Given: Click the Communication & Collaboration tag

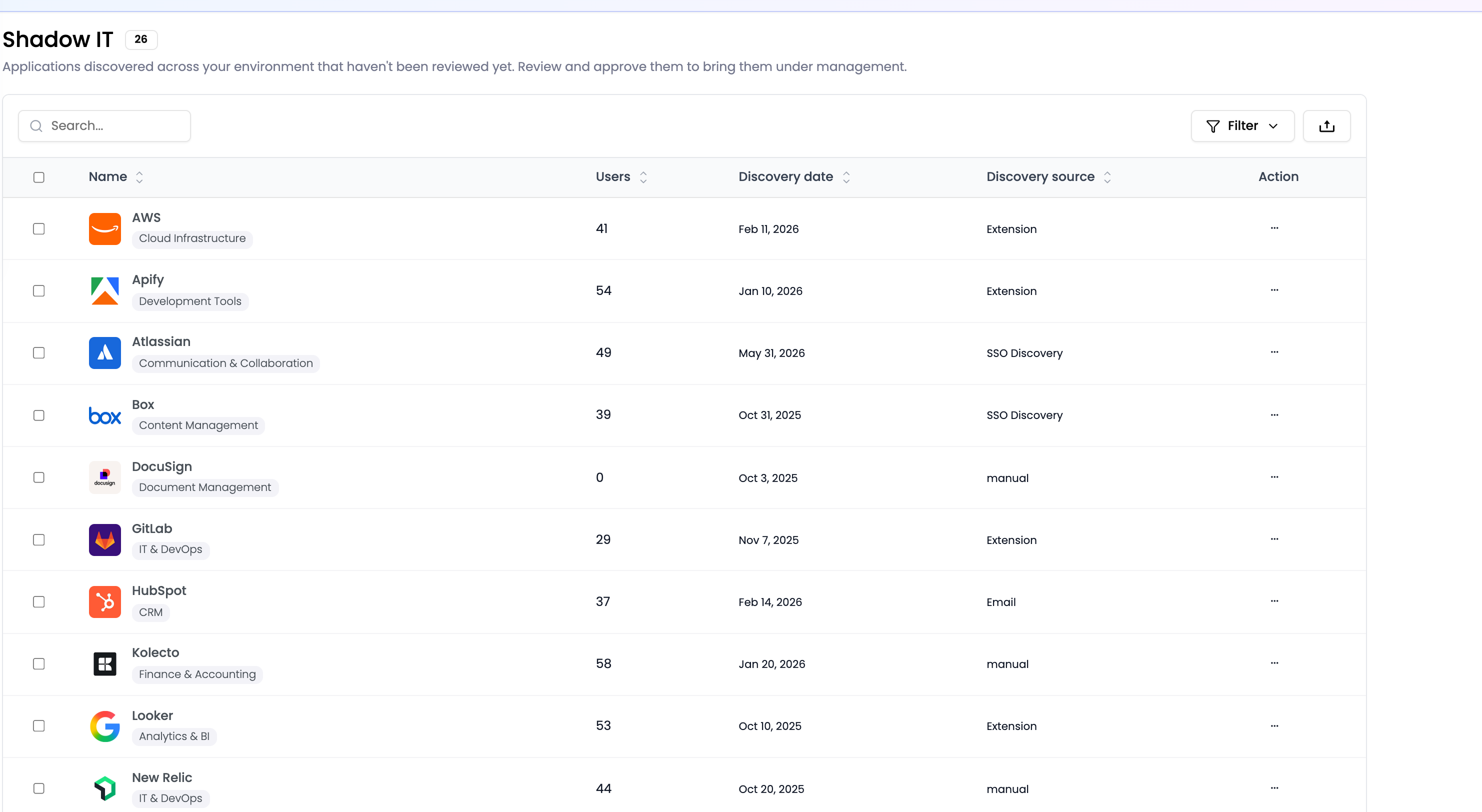Looking at the screenshot, I should (x=225, y=363).
